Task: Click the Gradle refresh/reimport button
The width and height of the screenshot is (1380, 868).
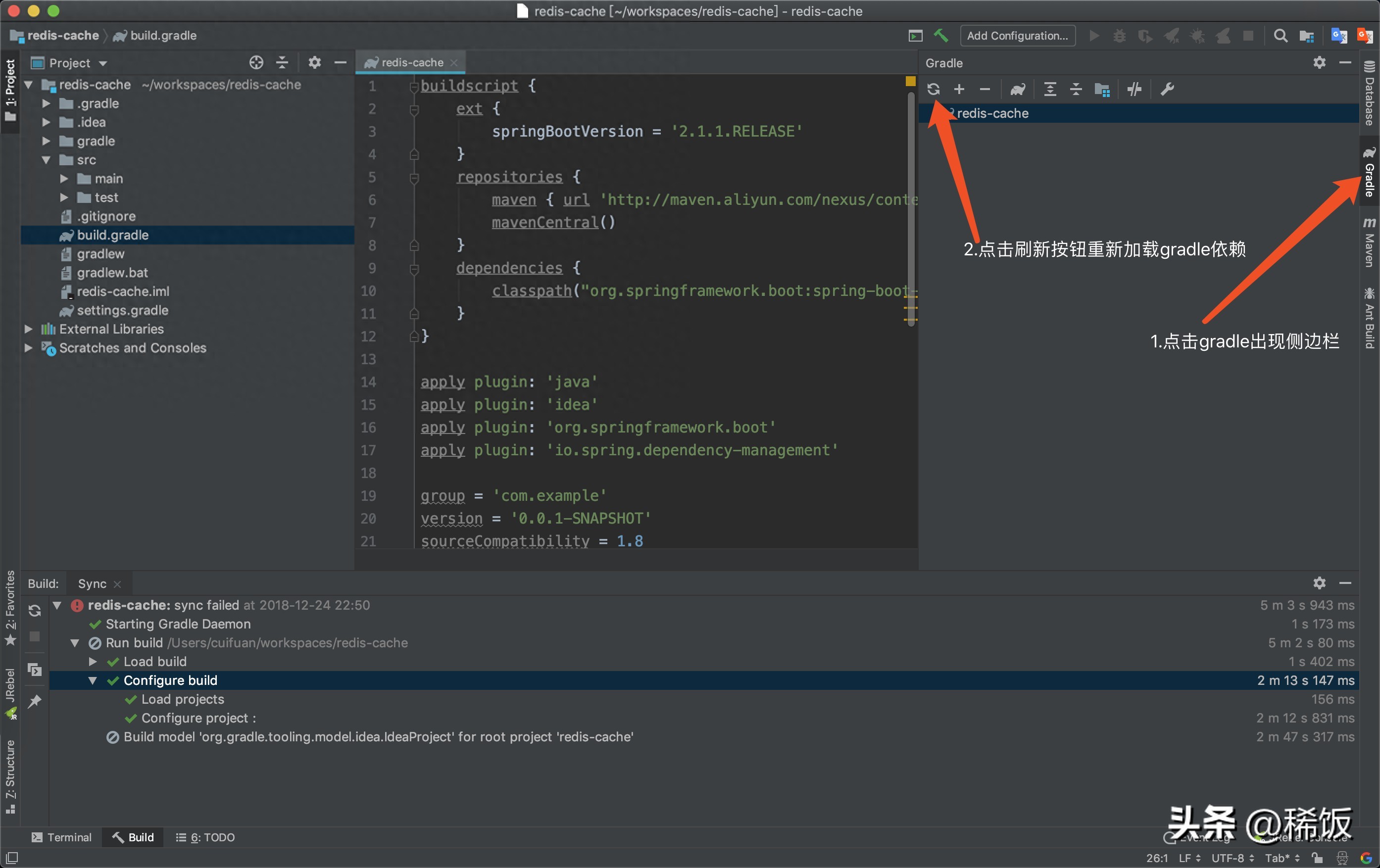Action: coord(933,89)
